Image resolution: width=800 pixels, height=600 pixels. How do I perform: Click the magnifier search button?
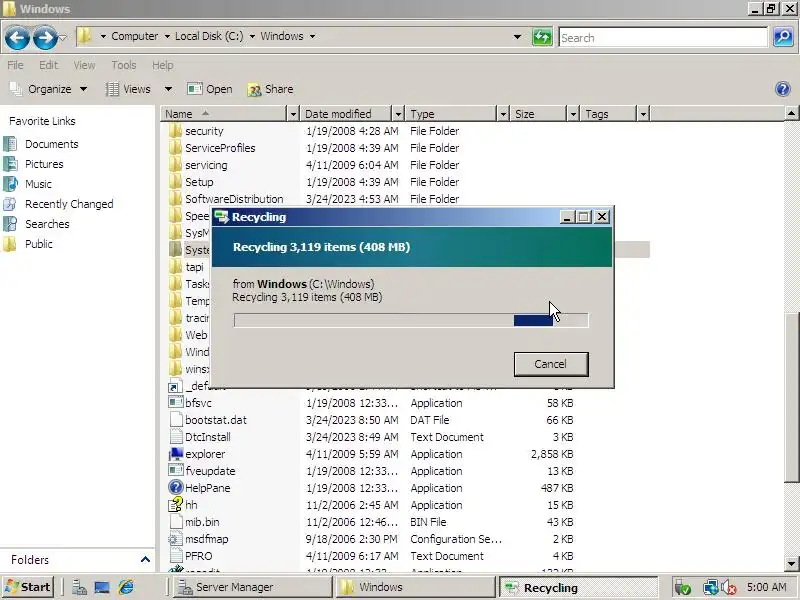783,37
